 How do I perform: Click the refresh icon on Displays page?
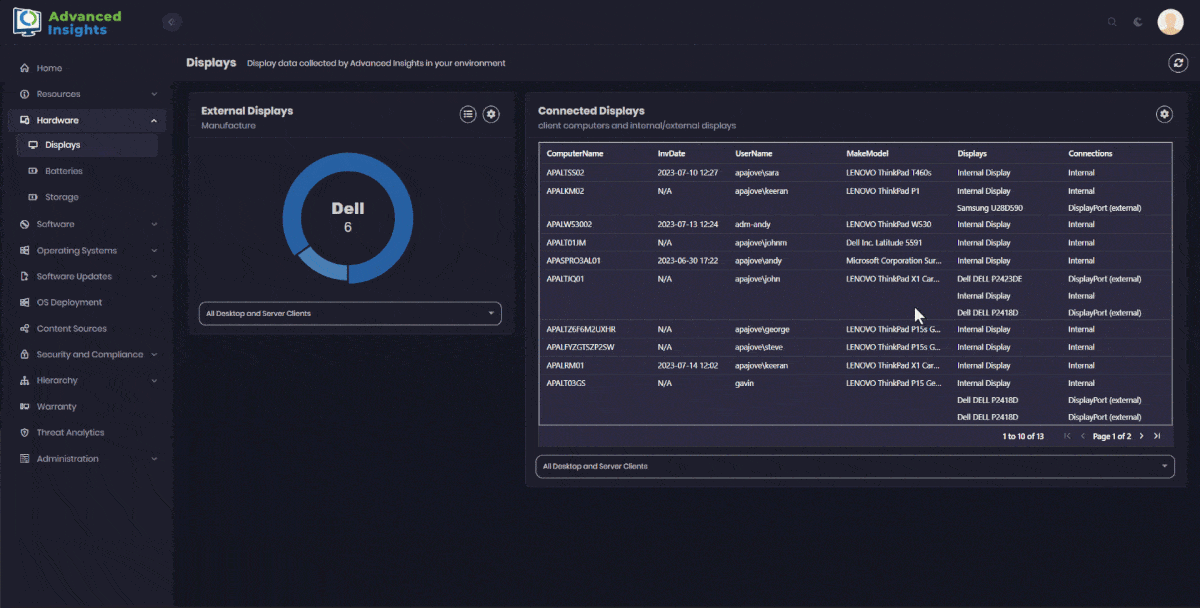click(1178, 63)
